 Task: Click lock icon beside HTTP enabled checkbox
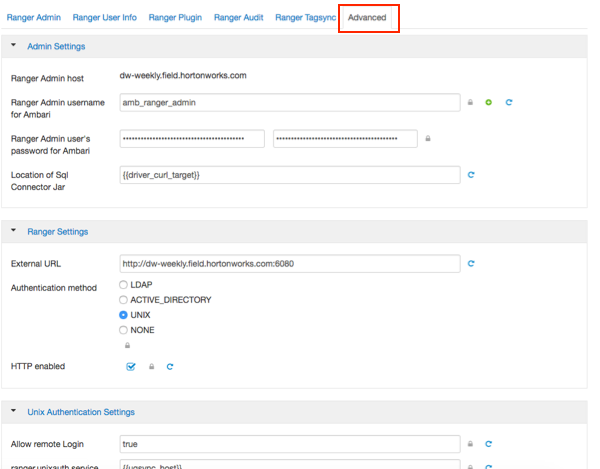point(152,366)
